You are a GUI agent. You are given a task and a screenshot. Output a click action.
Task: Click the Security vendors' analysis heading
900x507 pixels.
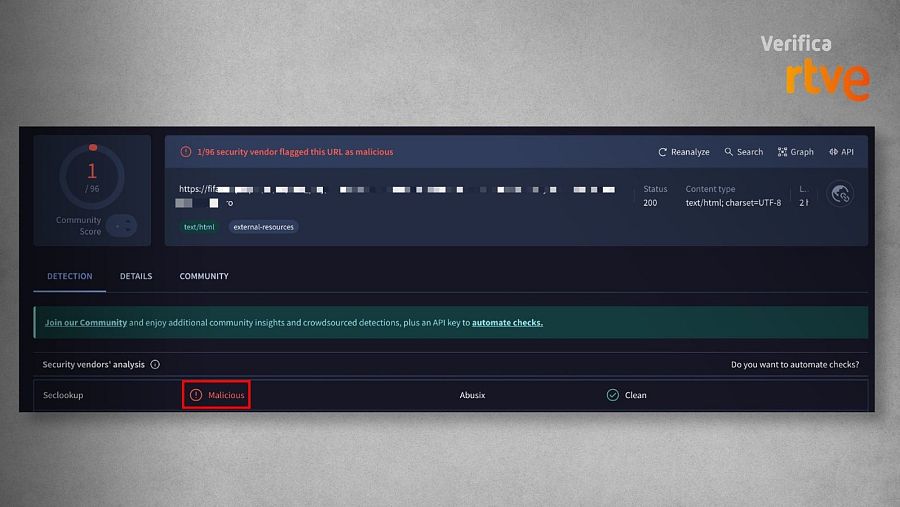click(x=94, y=365)
